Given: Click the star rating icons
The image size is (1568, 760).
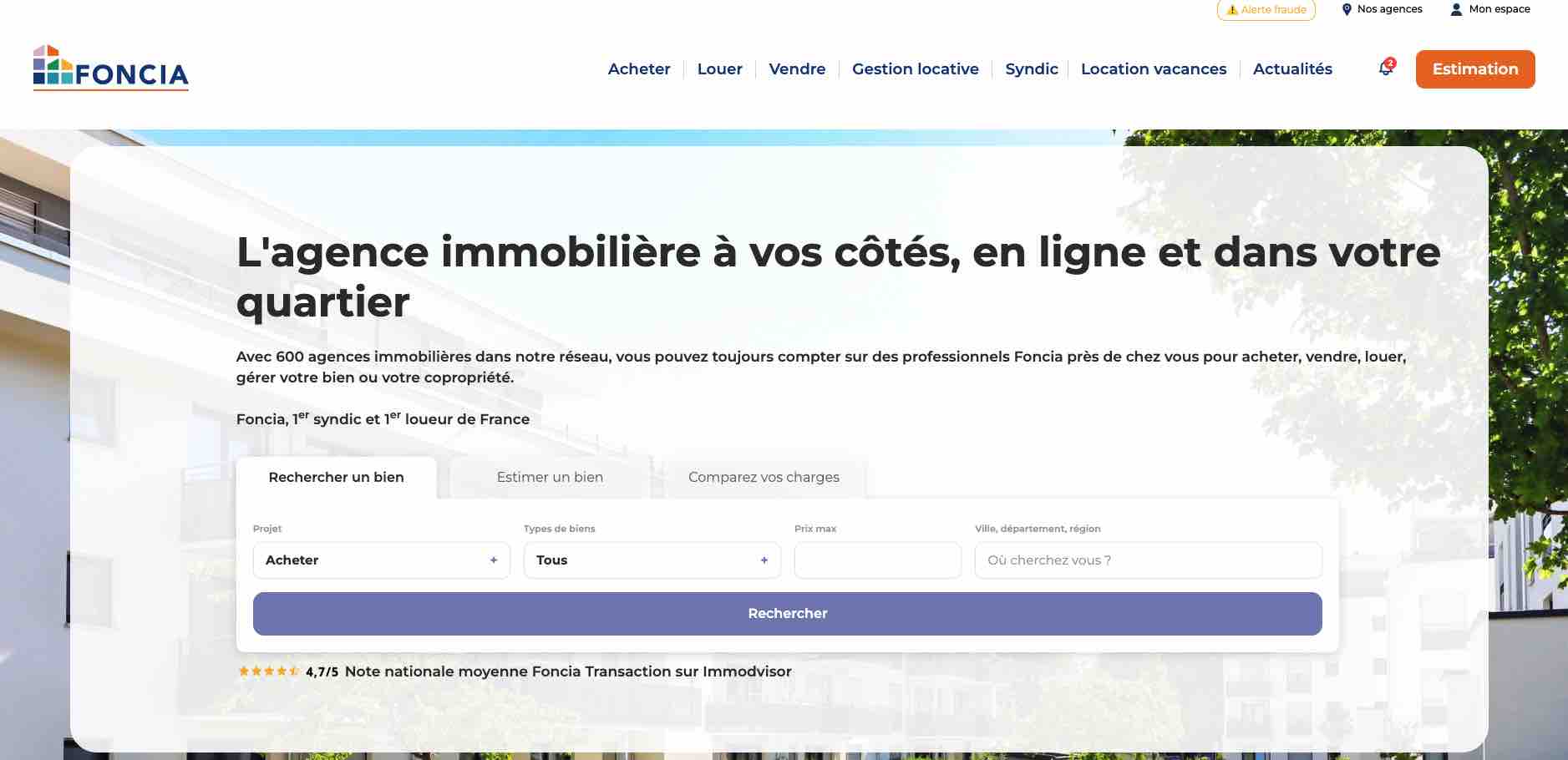Looking at the screenshot, I should 268,671.
